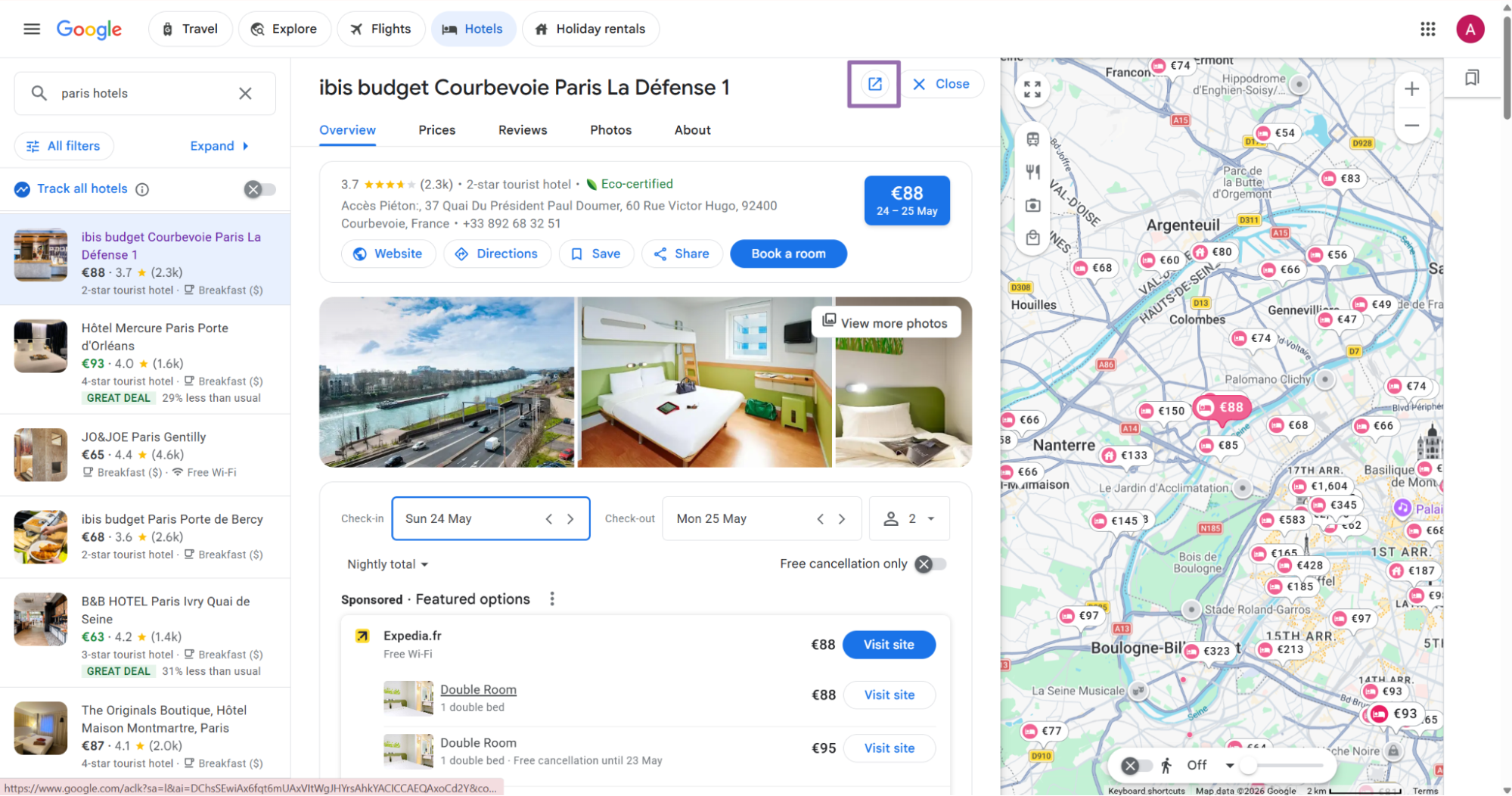Open Check-in date field Sun 24 May

click(490, 519)
